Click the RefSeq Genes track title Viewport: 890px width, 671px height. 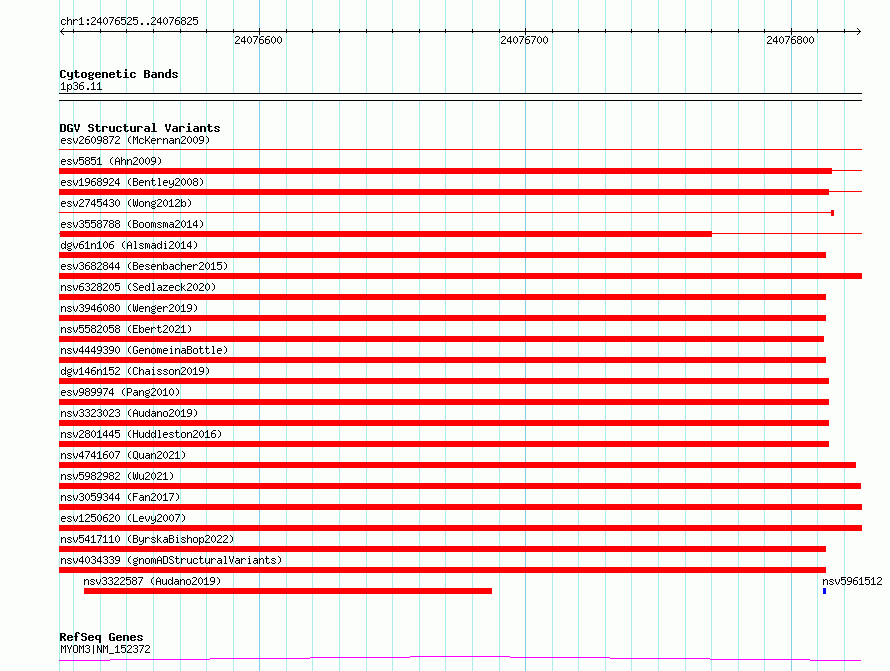[x=101, y=637]
